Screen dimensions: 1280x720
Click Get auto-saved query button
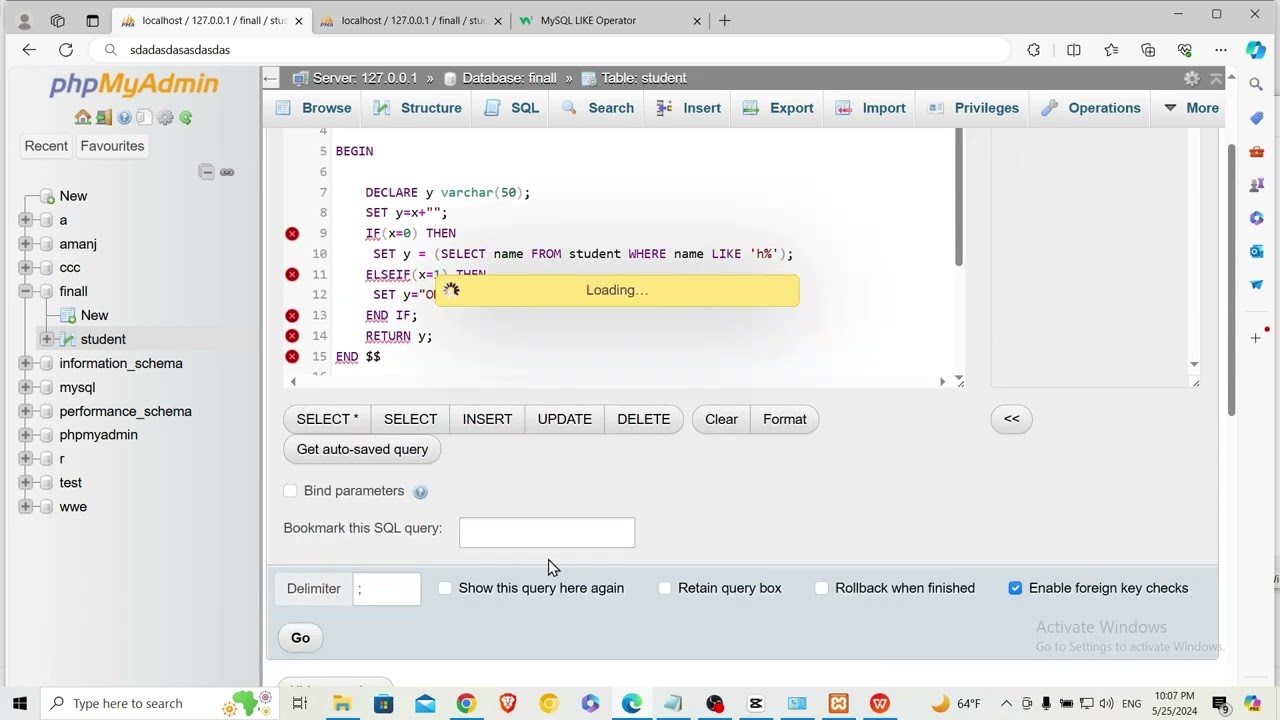(362, 449)
